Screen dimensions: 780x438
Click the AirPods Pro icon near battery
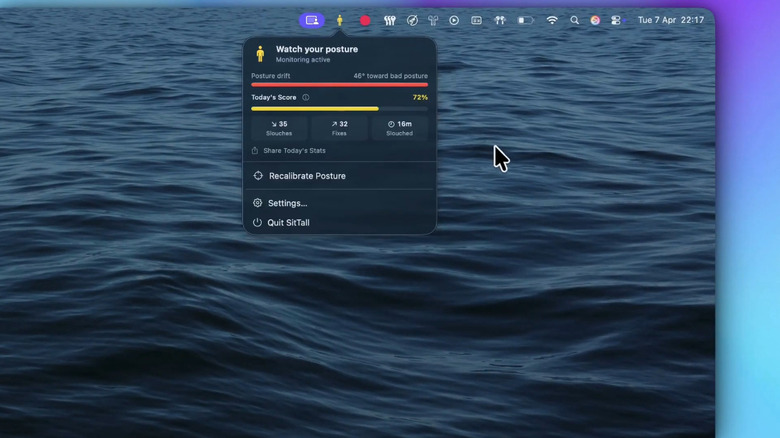500,20
